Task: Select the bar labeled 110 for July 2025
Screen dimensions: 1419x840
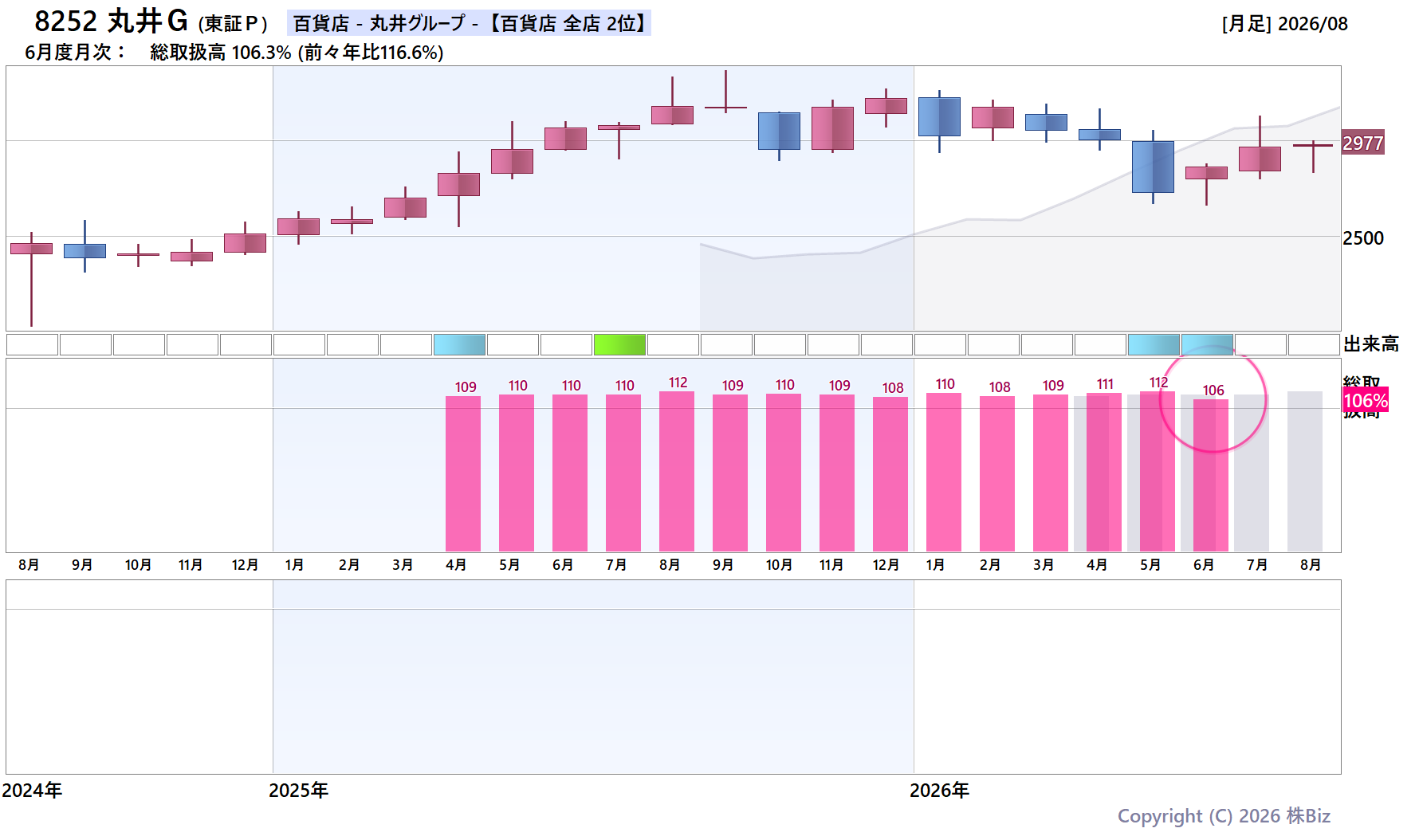Action: point(623,473)
